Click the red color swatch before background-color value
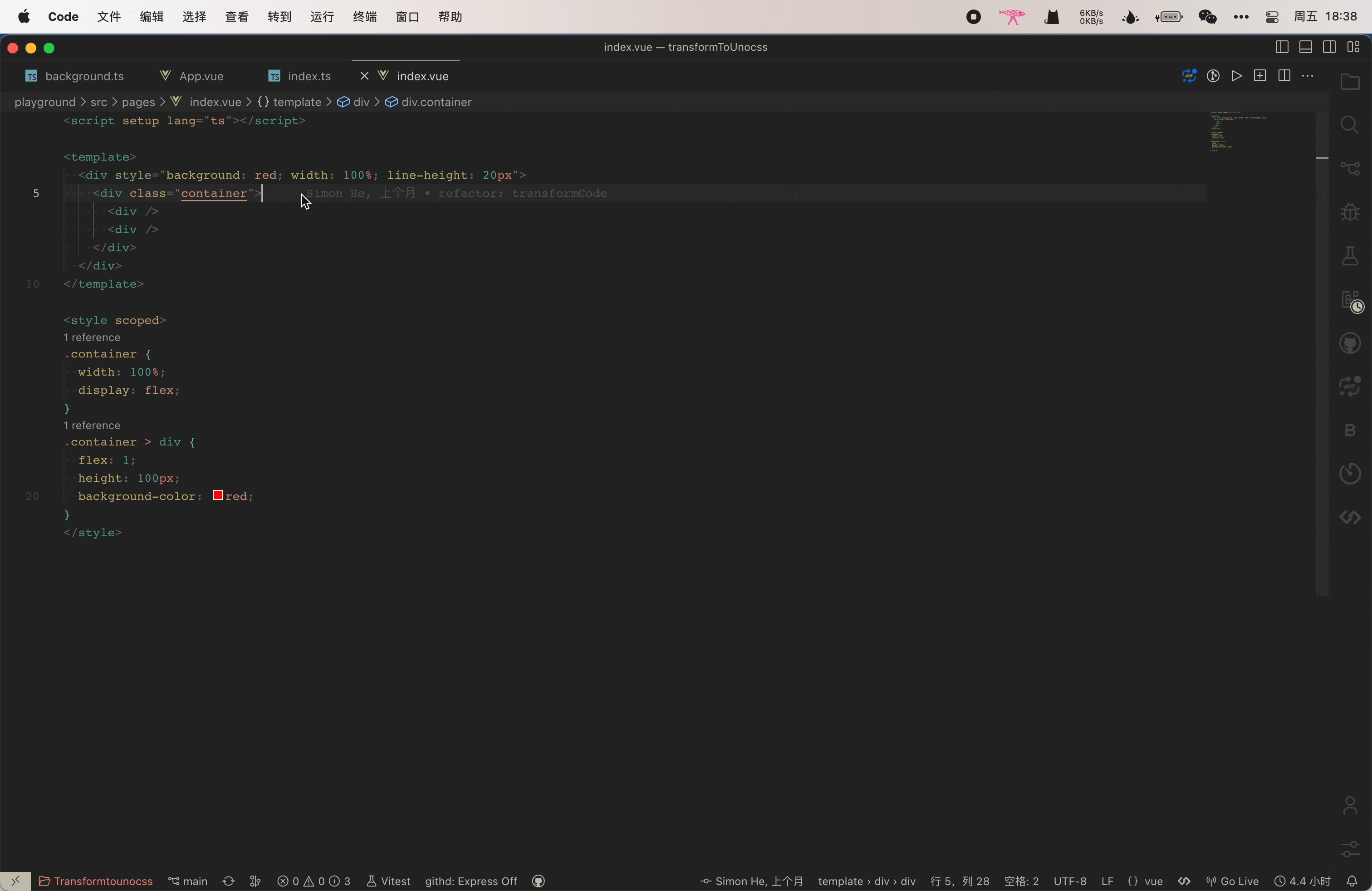Image resolution: width=1372 pixels, height=891 pixels. coord(218,495)
